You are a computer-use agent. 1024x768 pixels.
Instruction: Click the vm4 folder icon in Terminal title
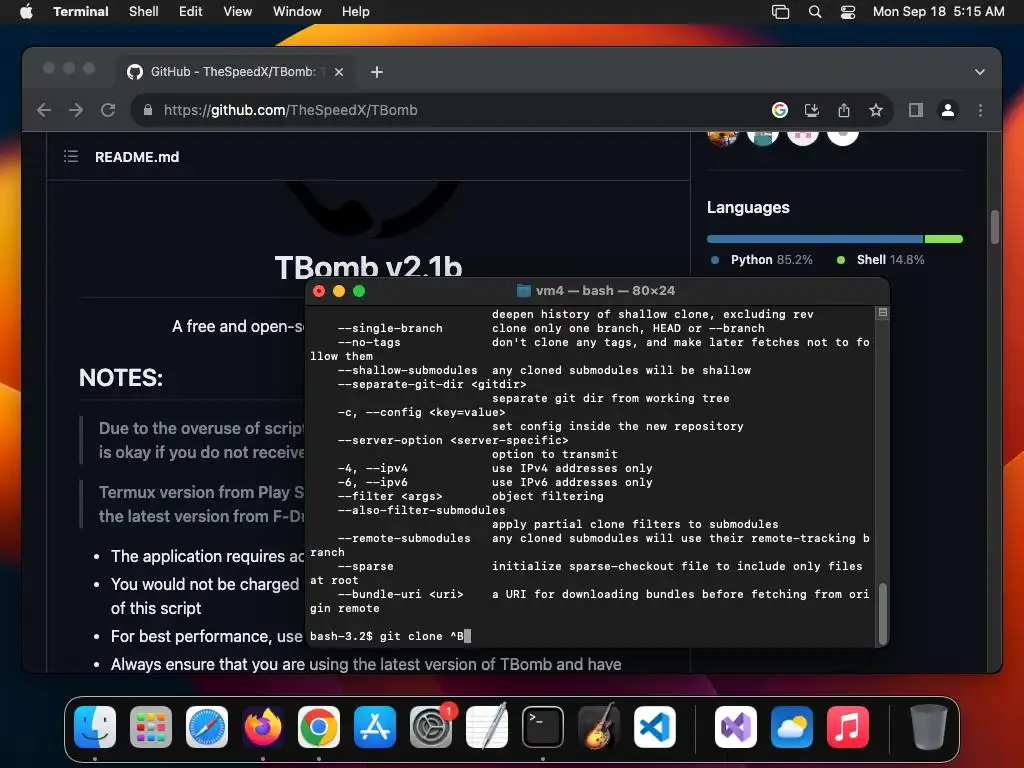523,291
